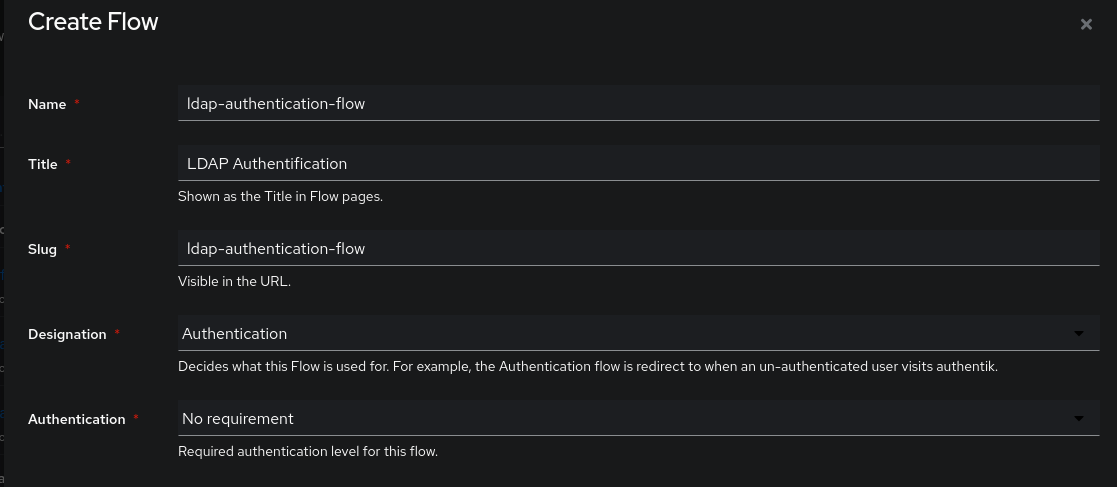Select the Title field label
This screenshot has width=1117, height=487.
(43, 164)
